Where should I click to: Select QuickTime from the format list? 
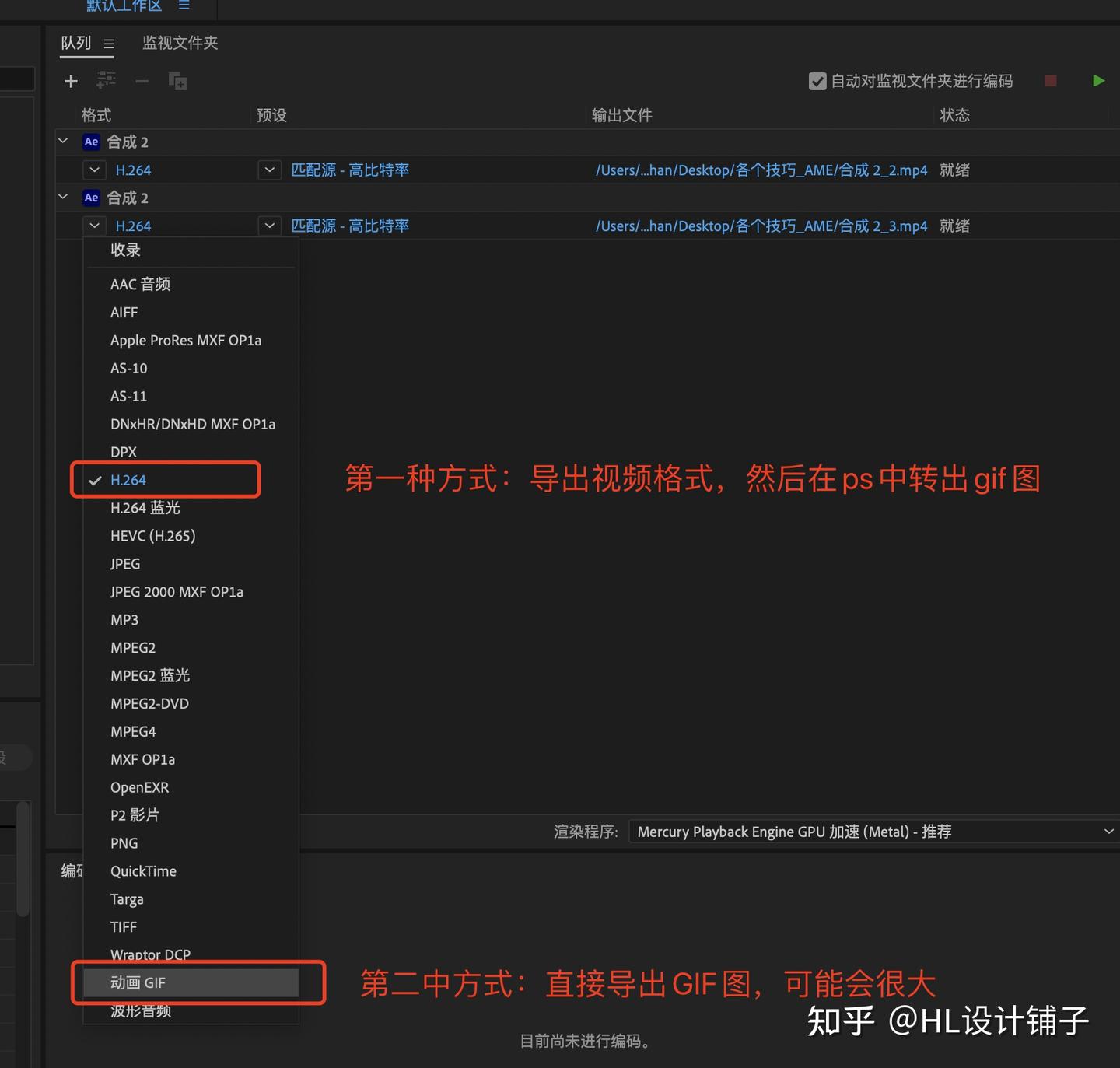pos(143,871)
